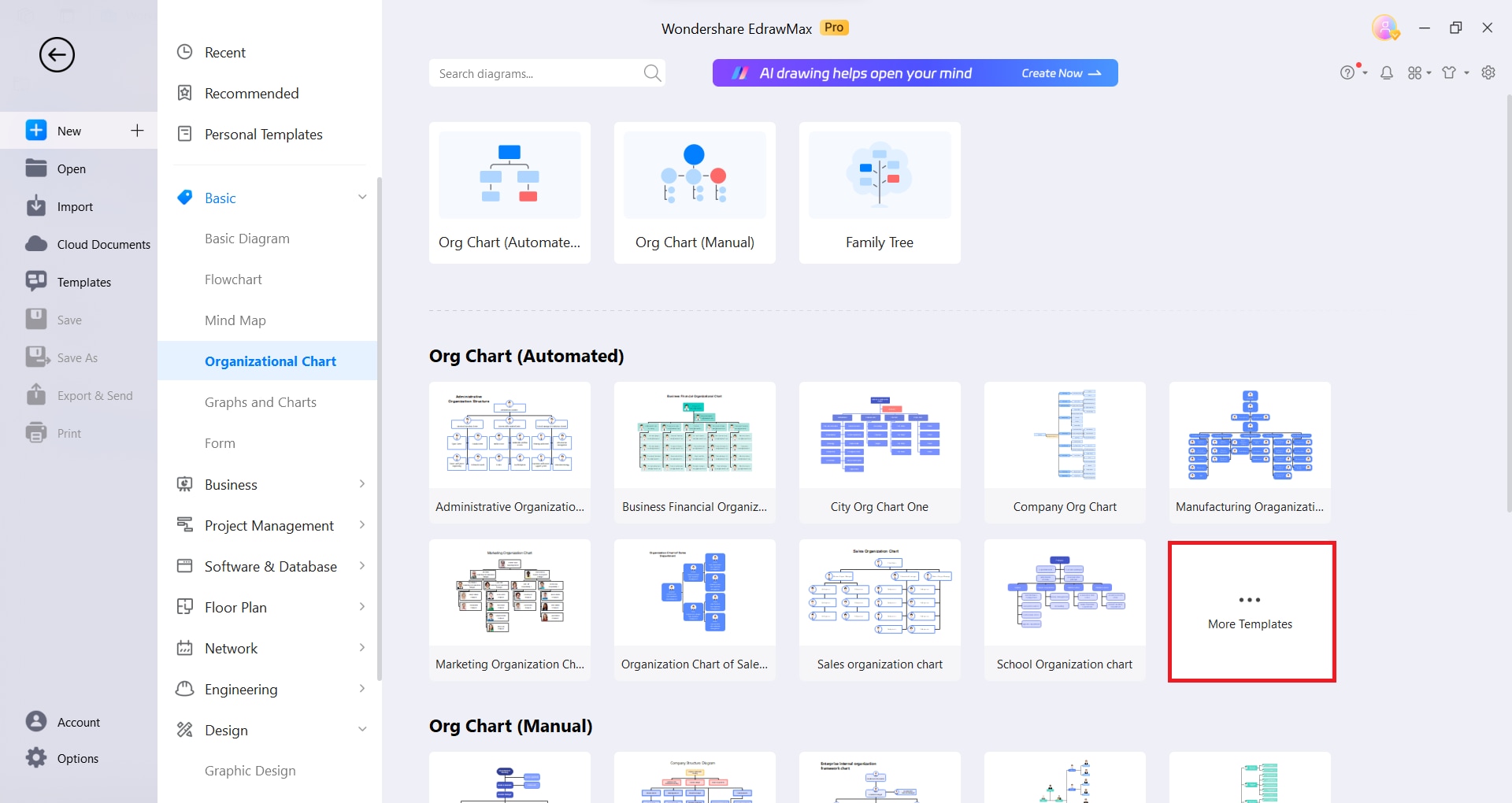Click the top-right settings gear

1488,72
